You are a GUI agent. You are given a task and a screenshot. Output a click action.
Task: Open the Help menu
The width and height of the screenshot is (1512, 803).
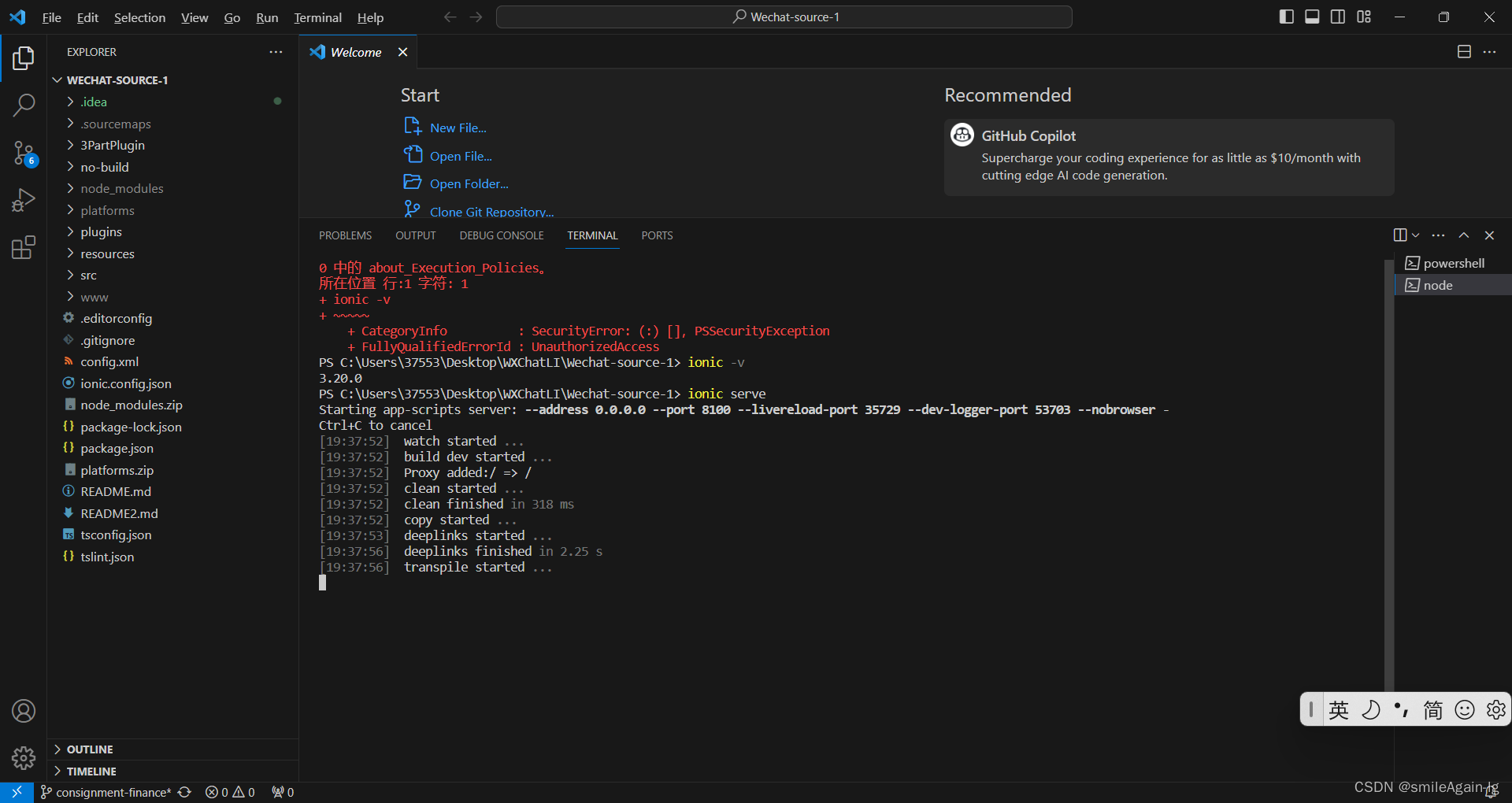(x=370, y=17)
